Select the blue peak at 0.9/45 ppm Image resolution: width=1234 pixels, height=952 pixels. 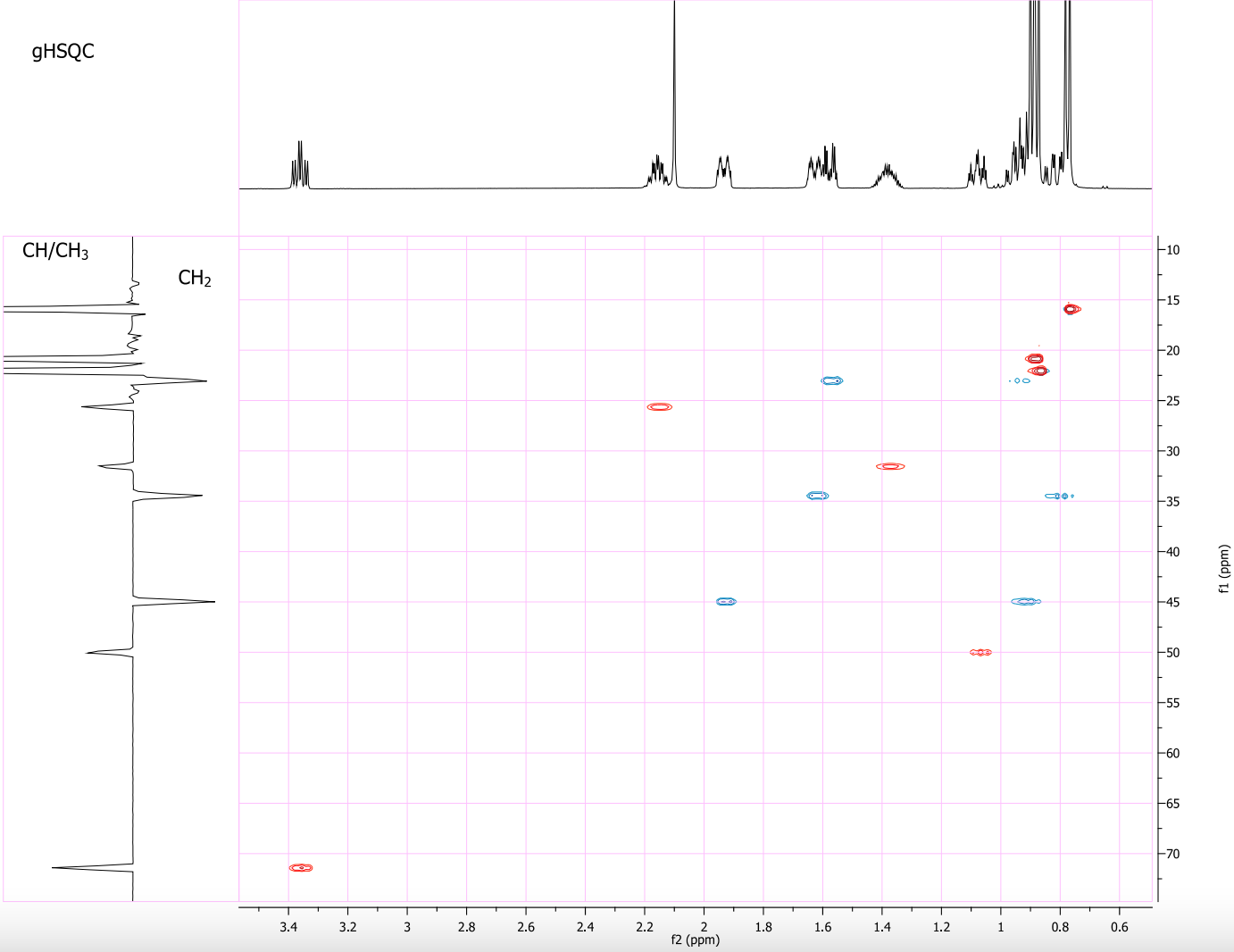pyautogui.click(x=1024, y=601)
